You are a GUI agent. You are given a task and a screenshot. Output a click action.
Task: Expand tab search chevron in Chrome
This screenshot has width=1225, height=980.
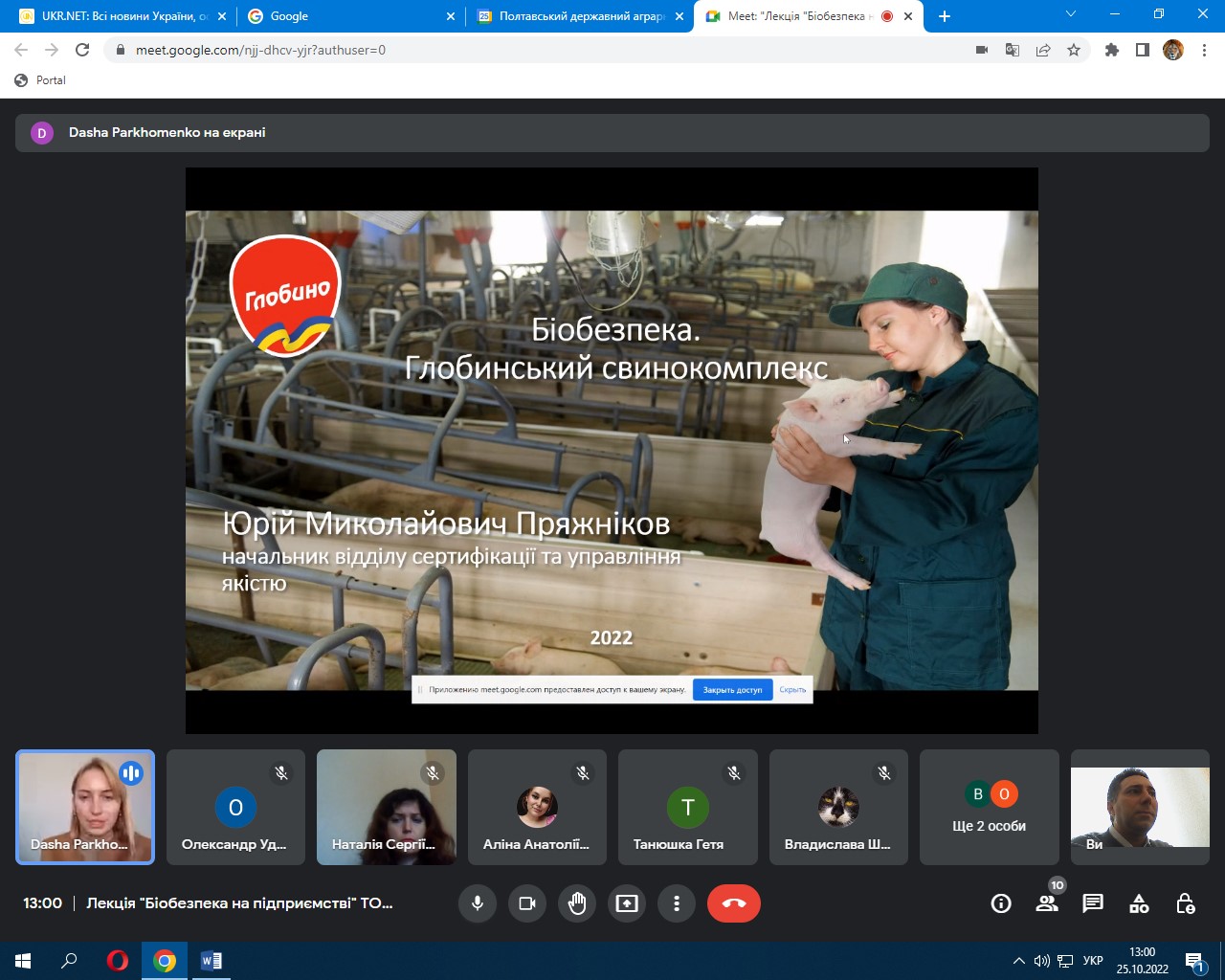coord(1071,14)
